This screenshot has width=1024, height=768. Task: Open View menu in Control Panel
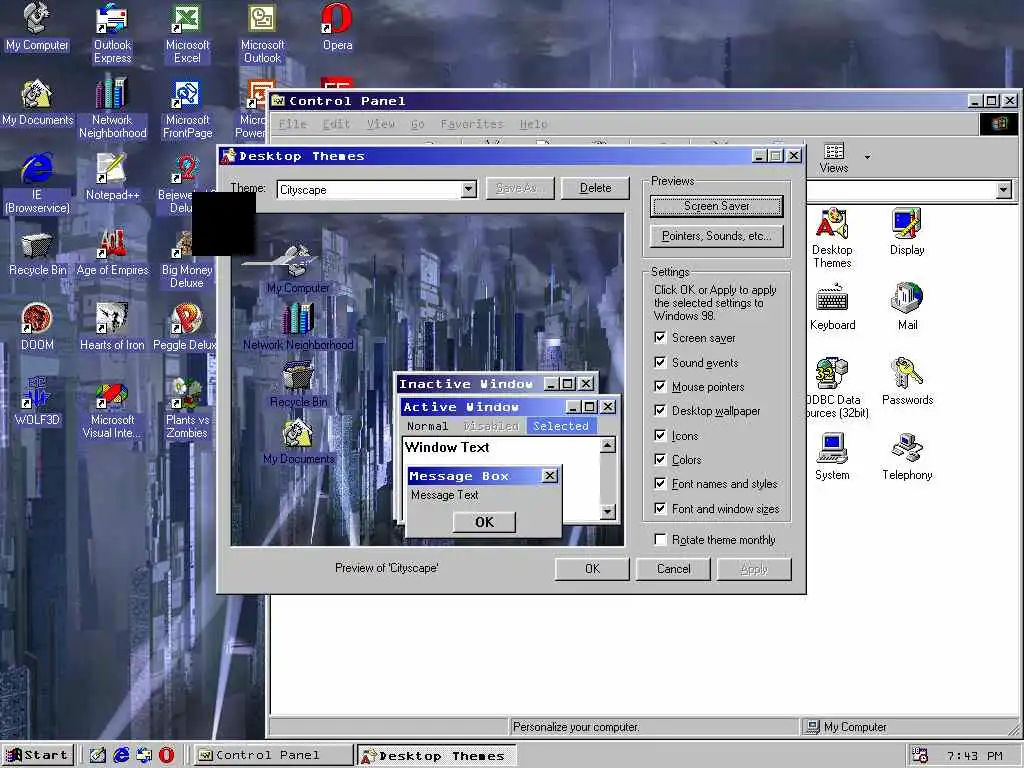click(x=381, y=123)
